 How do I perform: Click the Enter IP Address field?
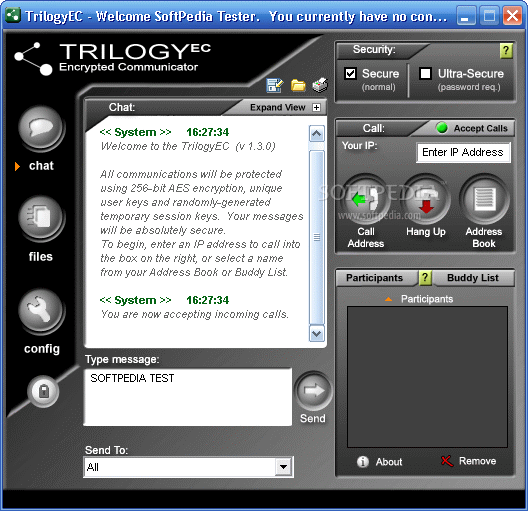point(463,152)
